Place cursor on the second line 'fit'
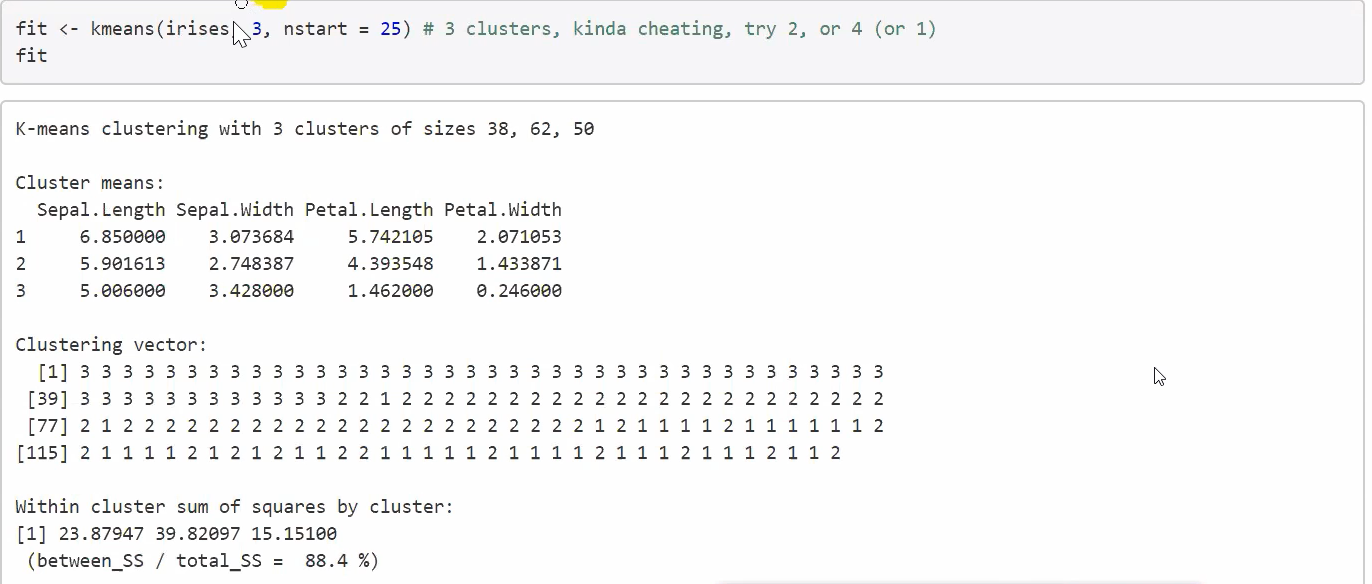This screenshot has width=1372, height=584. (31, 56)
